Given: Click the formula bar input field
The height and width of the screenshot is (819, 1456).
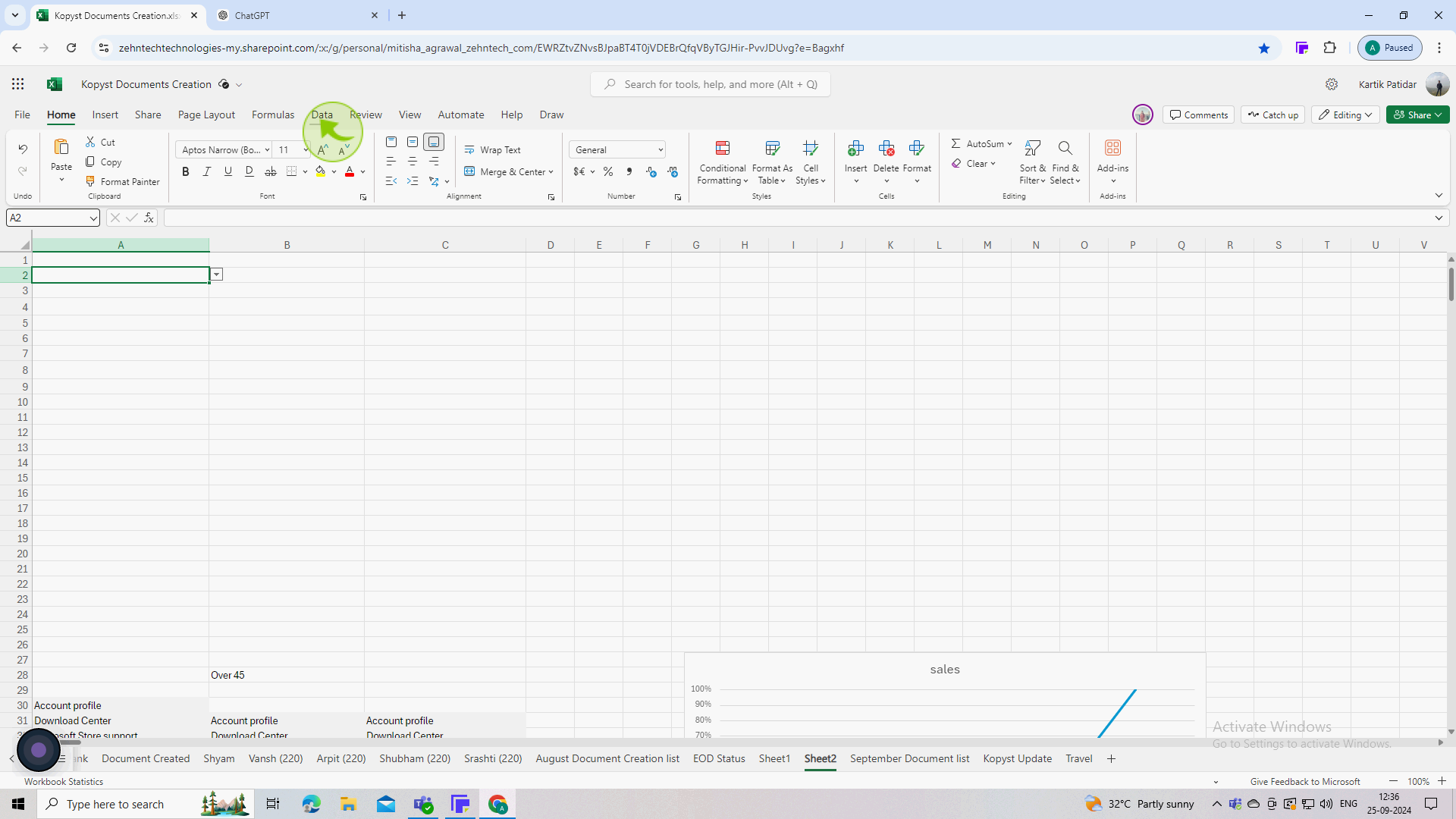Looking at the screenshot, I should (796, 218).
